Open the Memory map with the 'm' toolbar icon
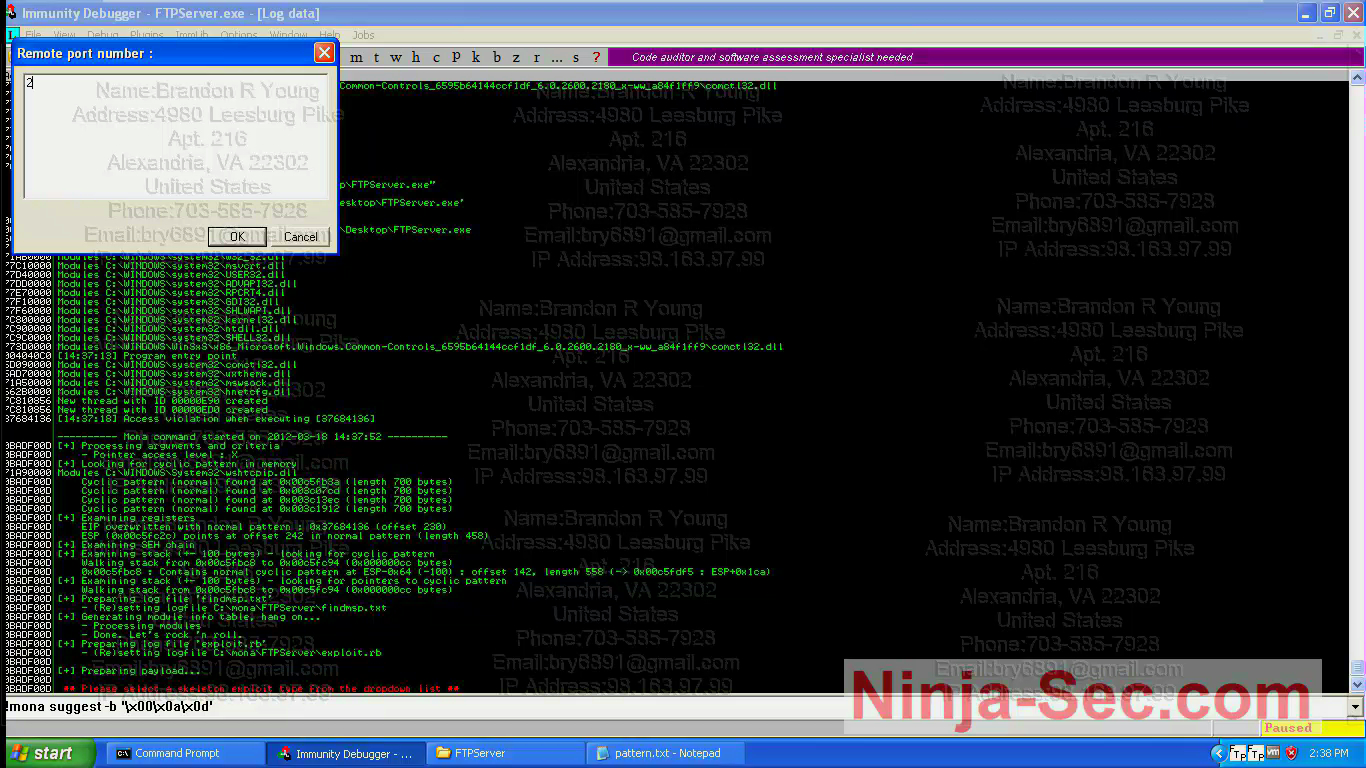This screenshot has width=1366, height=768. (357, 57)
